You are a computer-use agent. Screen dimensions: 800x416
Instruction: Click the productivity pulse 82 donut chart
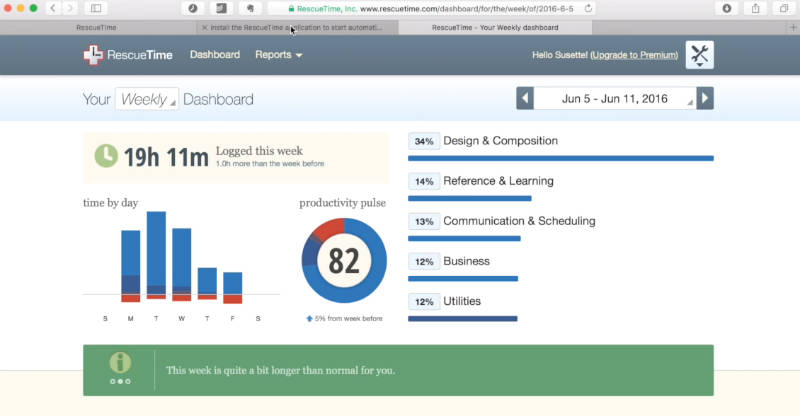[x=344, y=260]
